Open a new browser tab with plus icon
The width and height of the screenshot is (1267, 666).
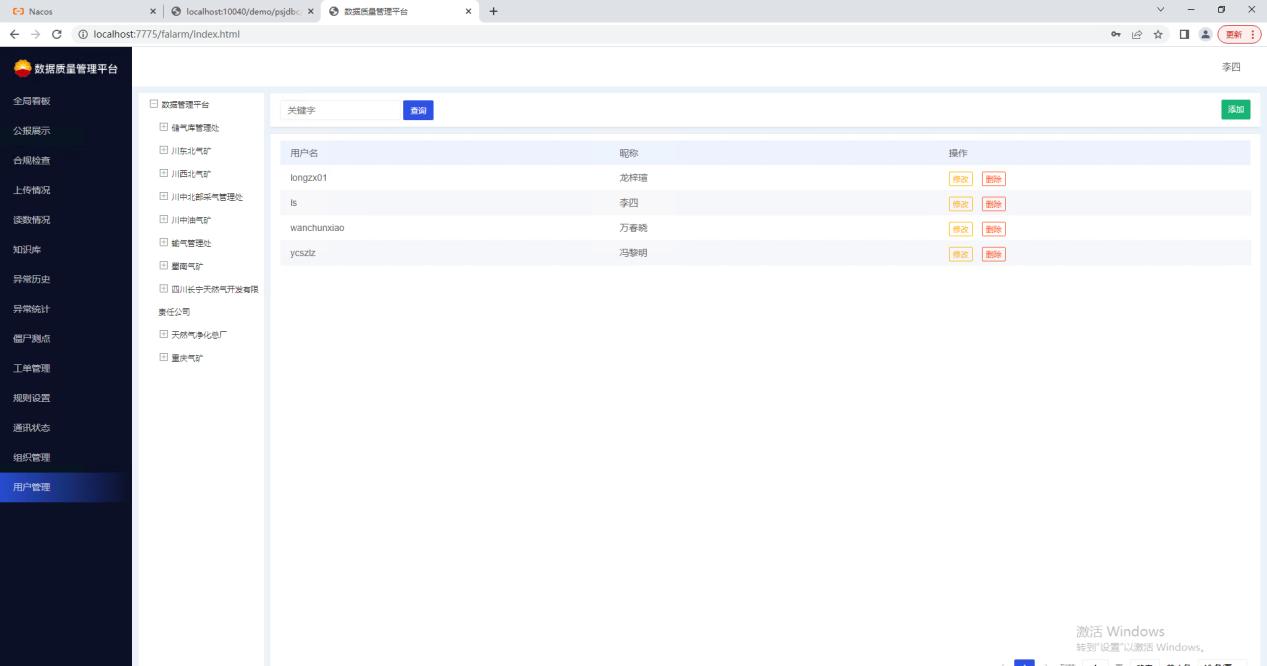(493, 11)
